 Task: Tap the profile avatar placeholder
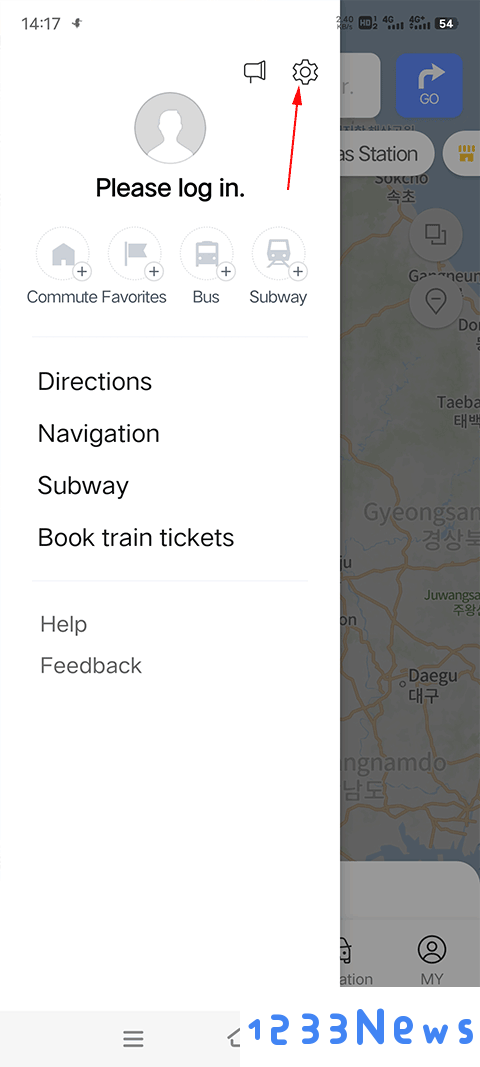coord(170,128)
